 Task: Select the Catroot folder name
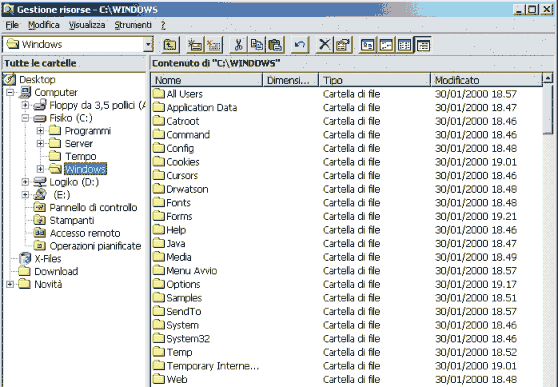[183, 121]
